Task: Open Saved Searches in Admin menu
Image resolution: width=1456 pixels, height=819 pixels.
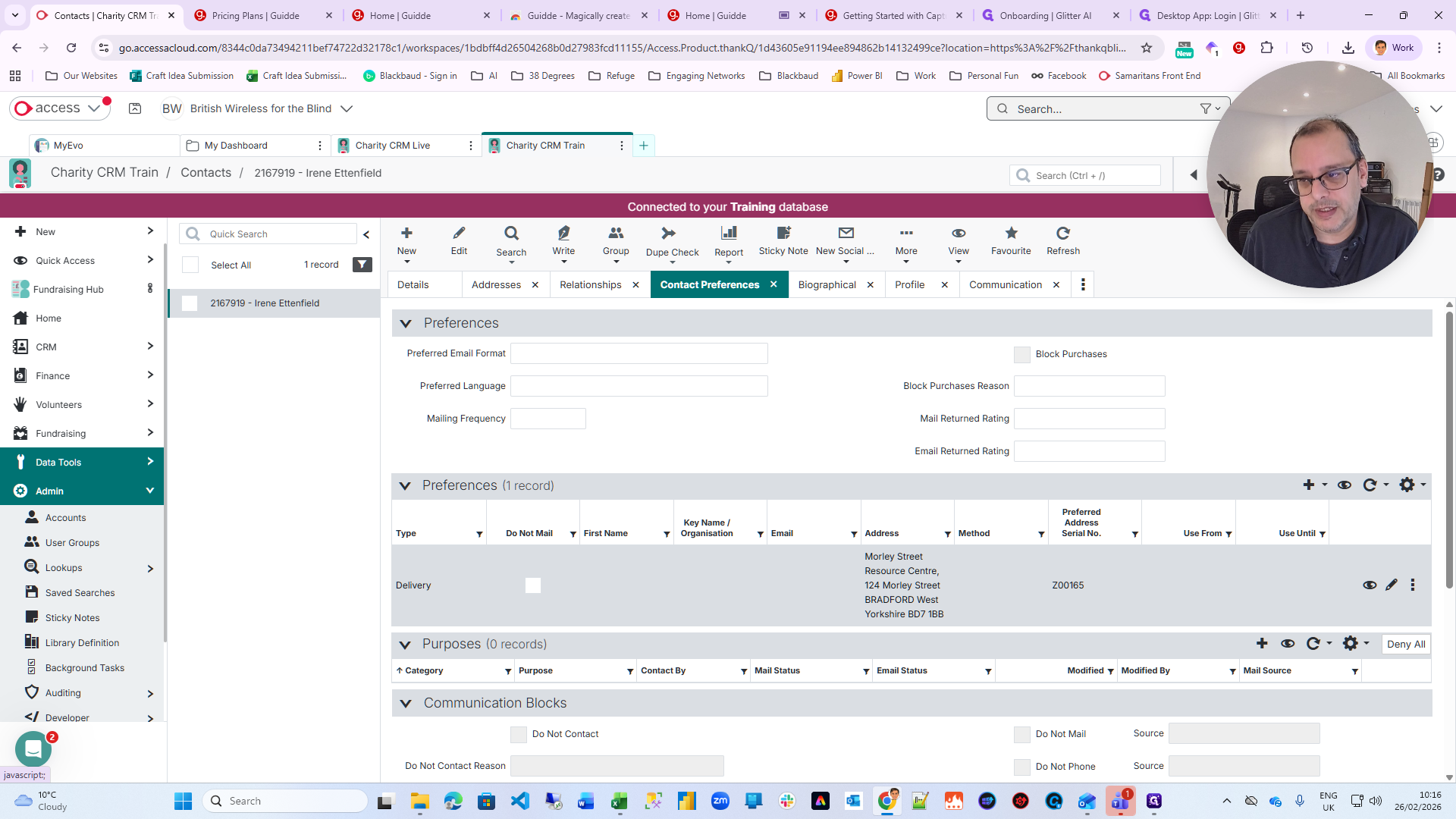Action: point(80,592)
